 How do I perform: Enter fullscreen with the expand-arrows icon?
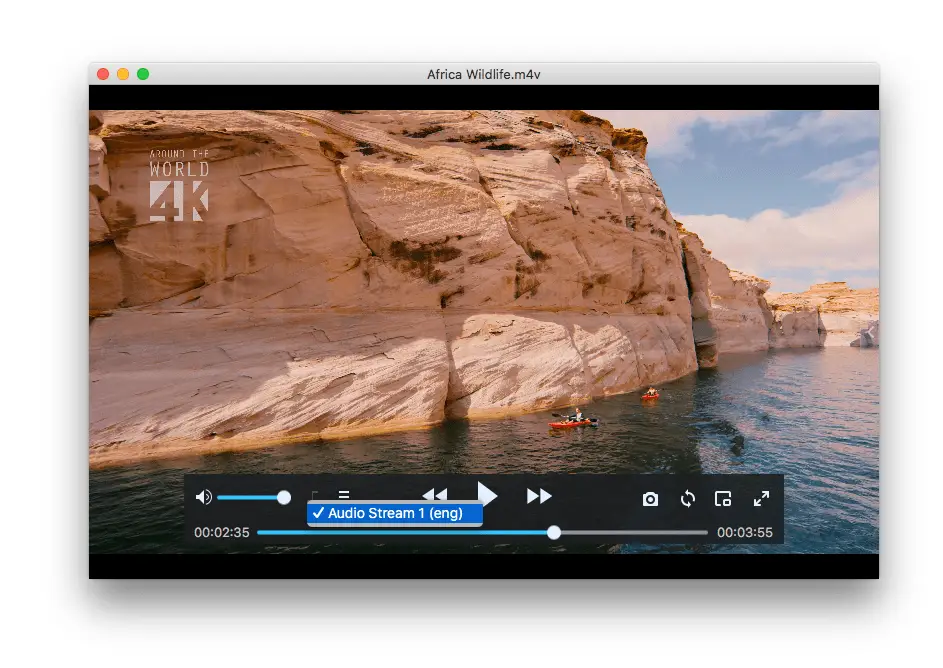click(x=761, y=498)
